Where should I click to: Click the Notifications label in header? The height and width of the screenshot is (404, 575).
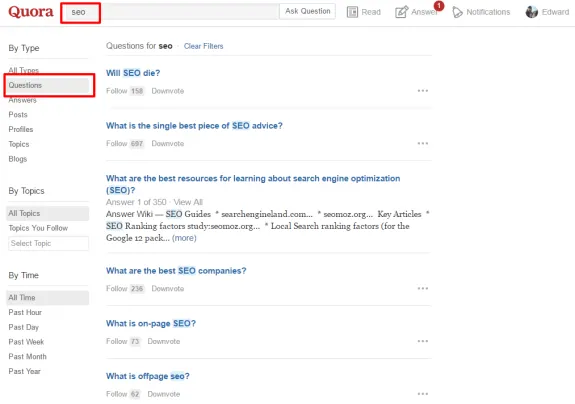[488, 12]
